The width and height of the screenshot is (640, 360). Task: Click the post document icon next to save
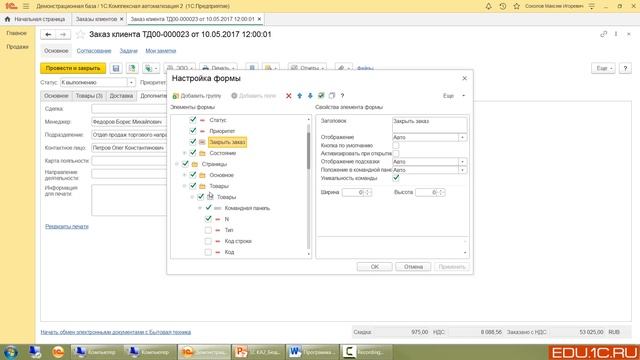[132, 68]
